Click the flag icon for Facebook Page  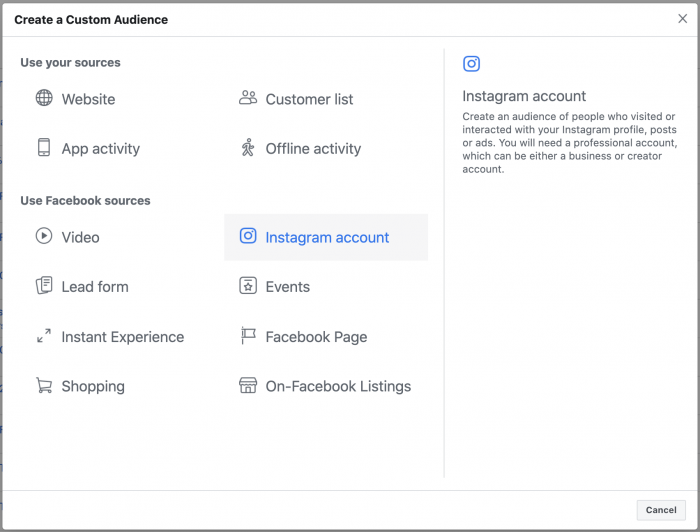[x=248, y=337]
